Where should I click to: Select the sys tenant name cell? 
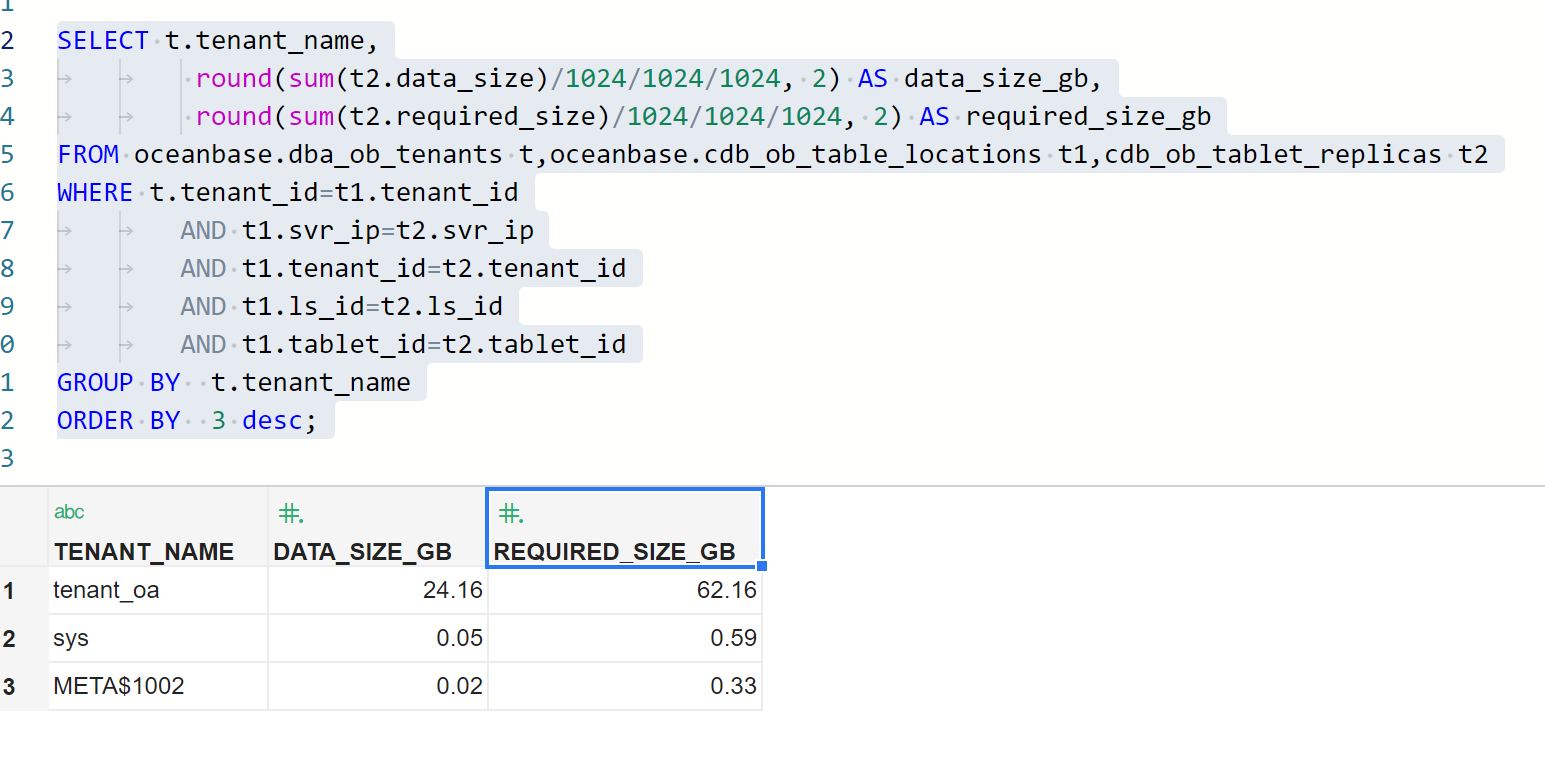tap(158, 638)
